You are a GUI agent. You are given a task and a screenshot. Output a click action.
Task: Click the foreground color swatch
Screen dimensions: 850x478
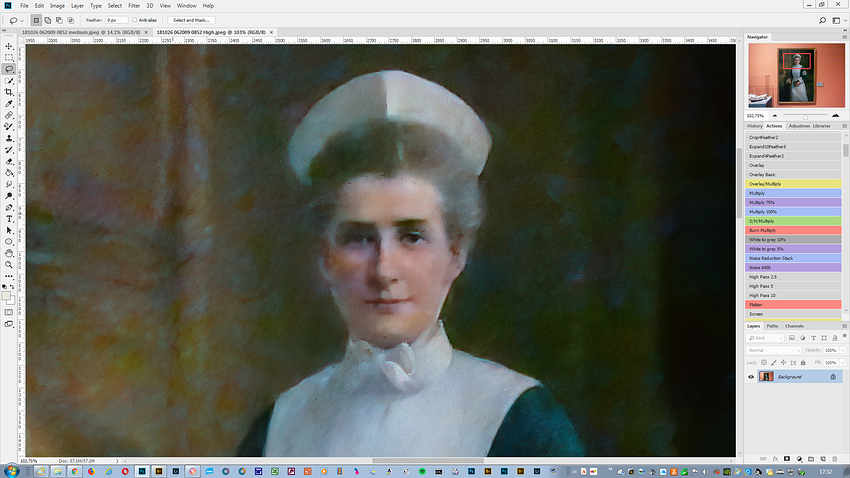tap(7, 296)
